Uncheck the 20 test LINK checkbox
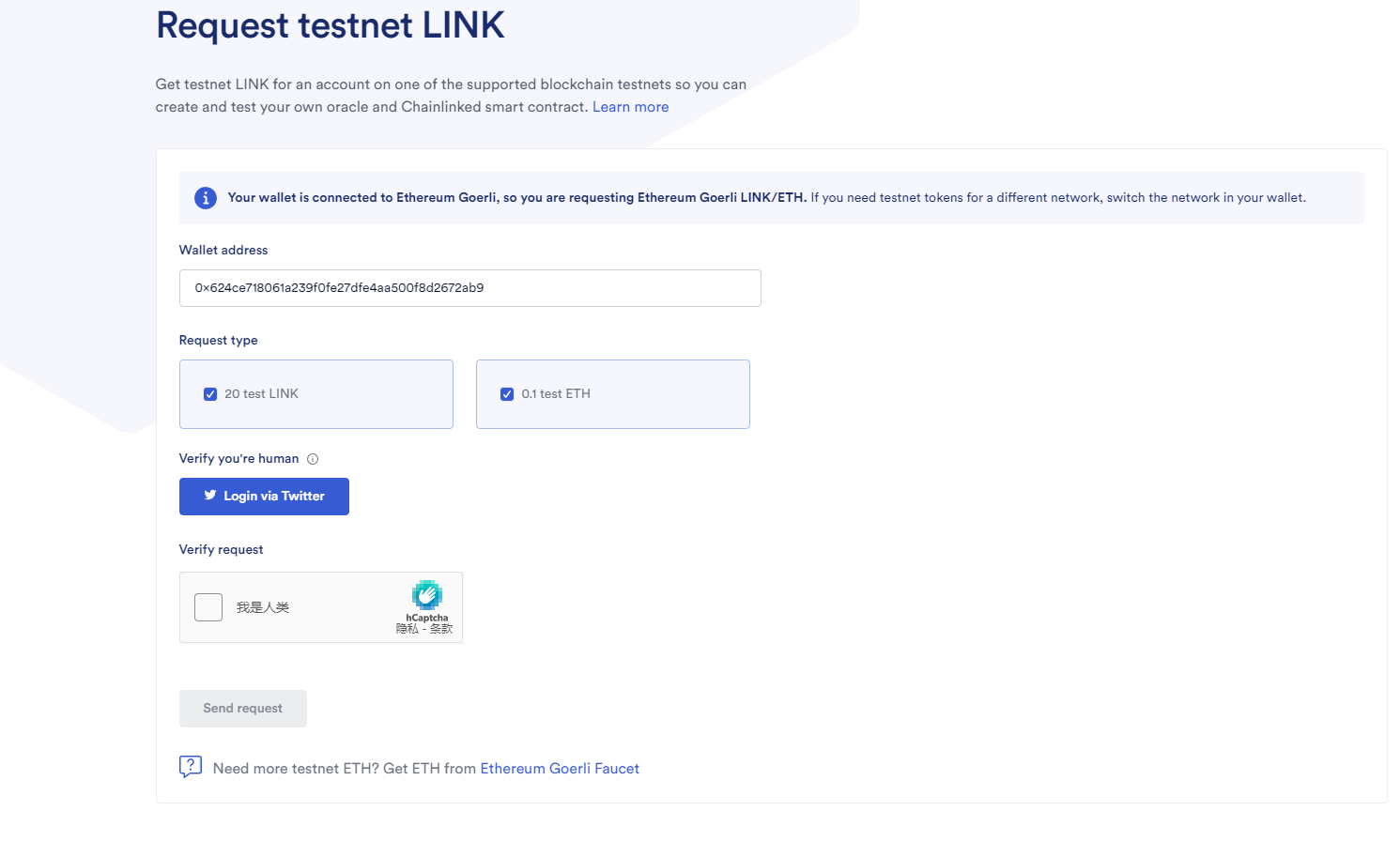This screenshot has height=857, width=1400. [x=210, y=394]
